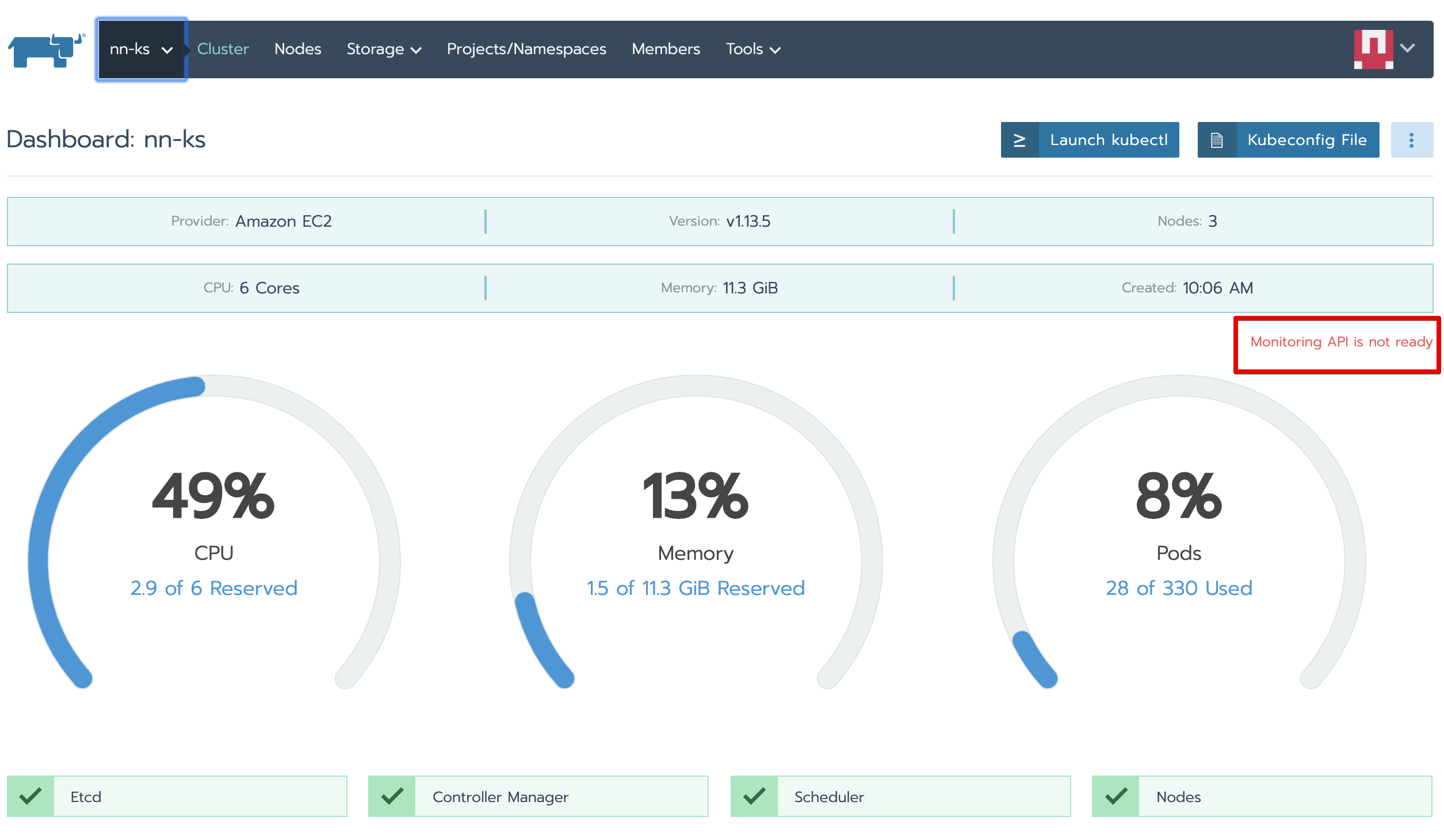Expand the user account chevron

[1407, 48]
